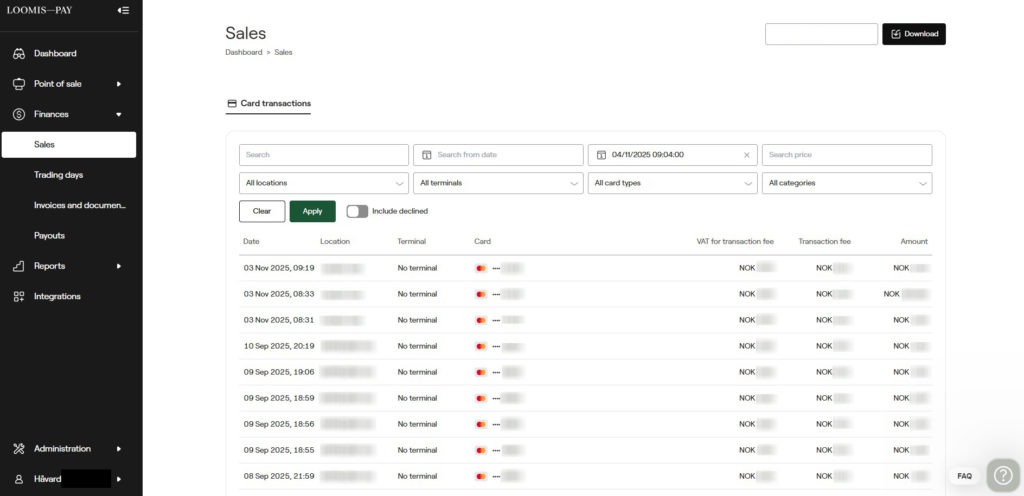Collapse the sidebar with the menu icon
The height and width of the screenshot is (496, 1024).
tap(123, 10)
